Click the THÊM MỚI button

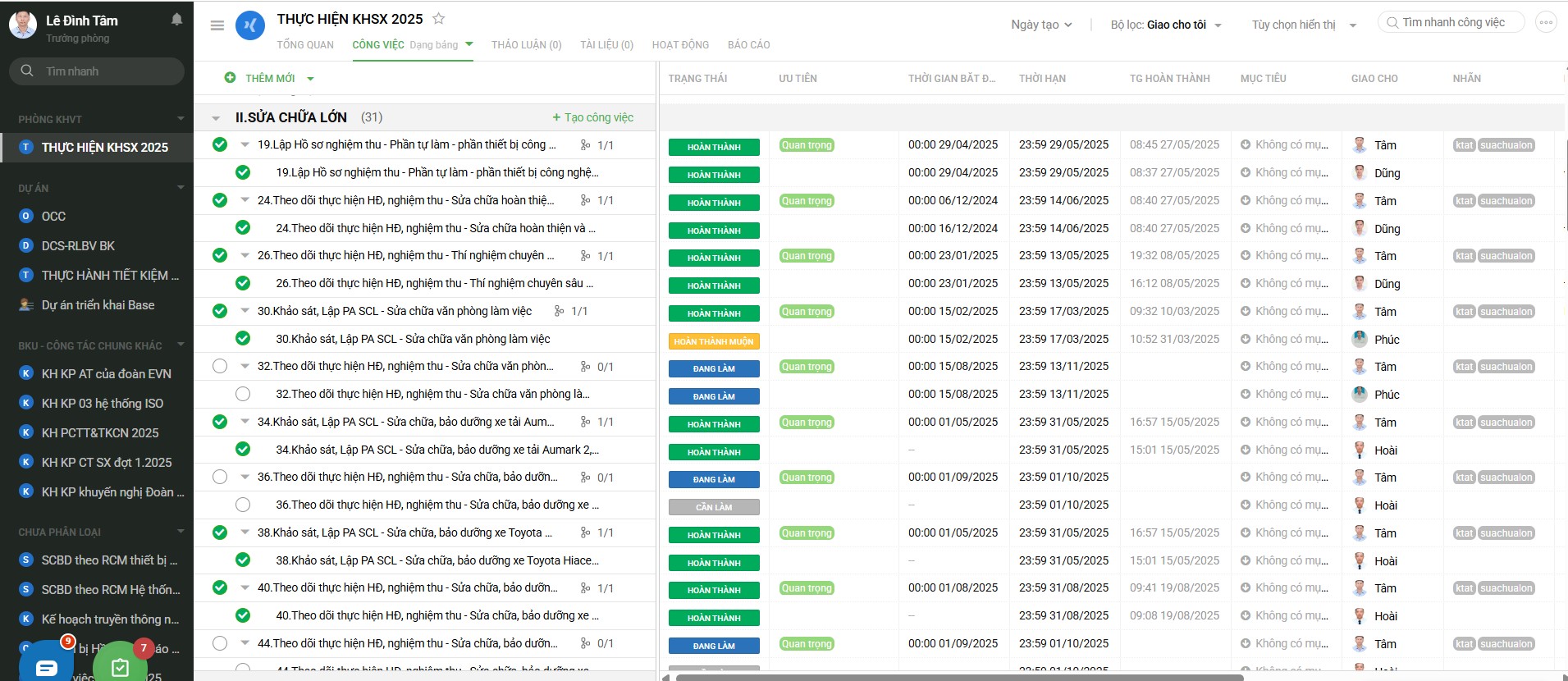click(269, 78)
